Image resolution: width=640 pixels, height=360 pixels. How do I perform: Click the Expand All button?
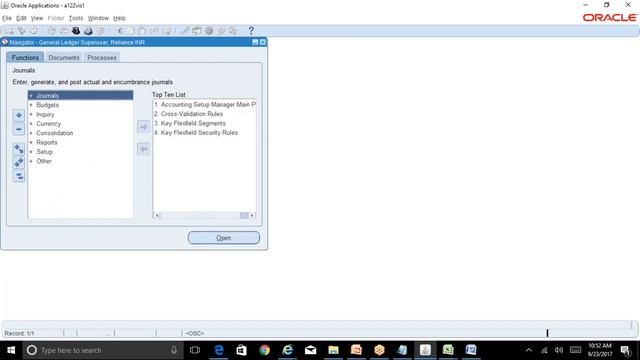coord(19,162)
